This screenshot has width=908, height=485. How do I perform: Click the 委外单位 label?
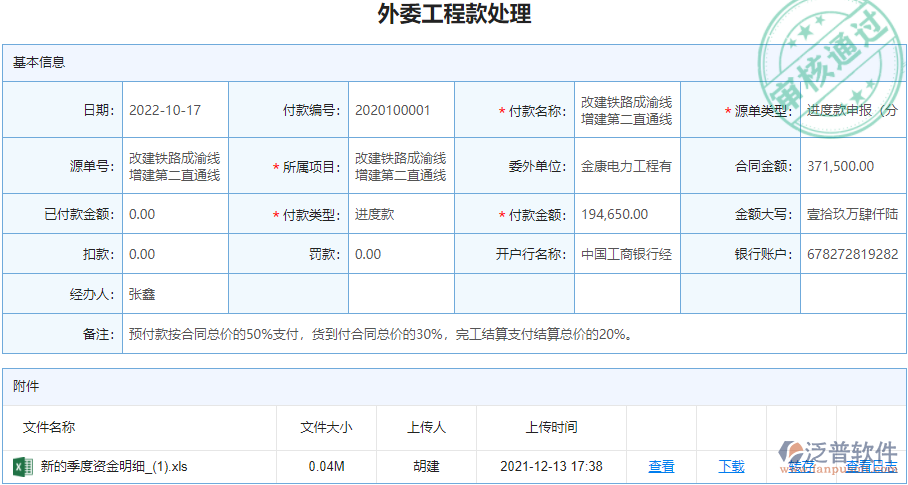[x=539, y=167]
